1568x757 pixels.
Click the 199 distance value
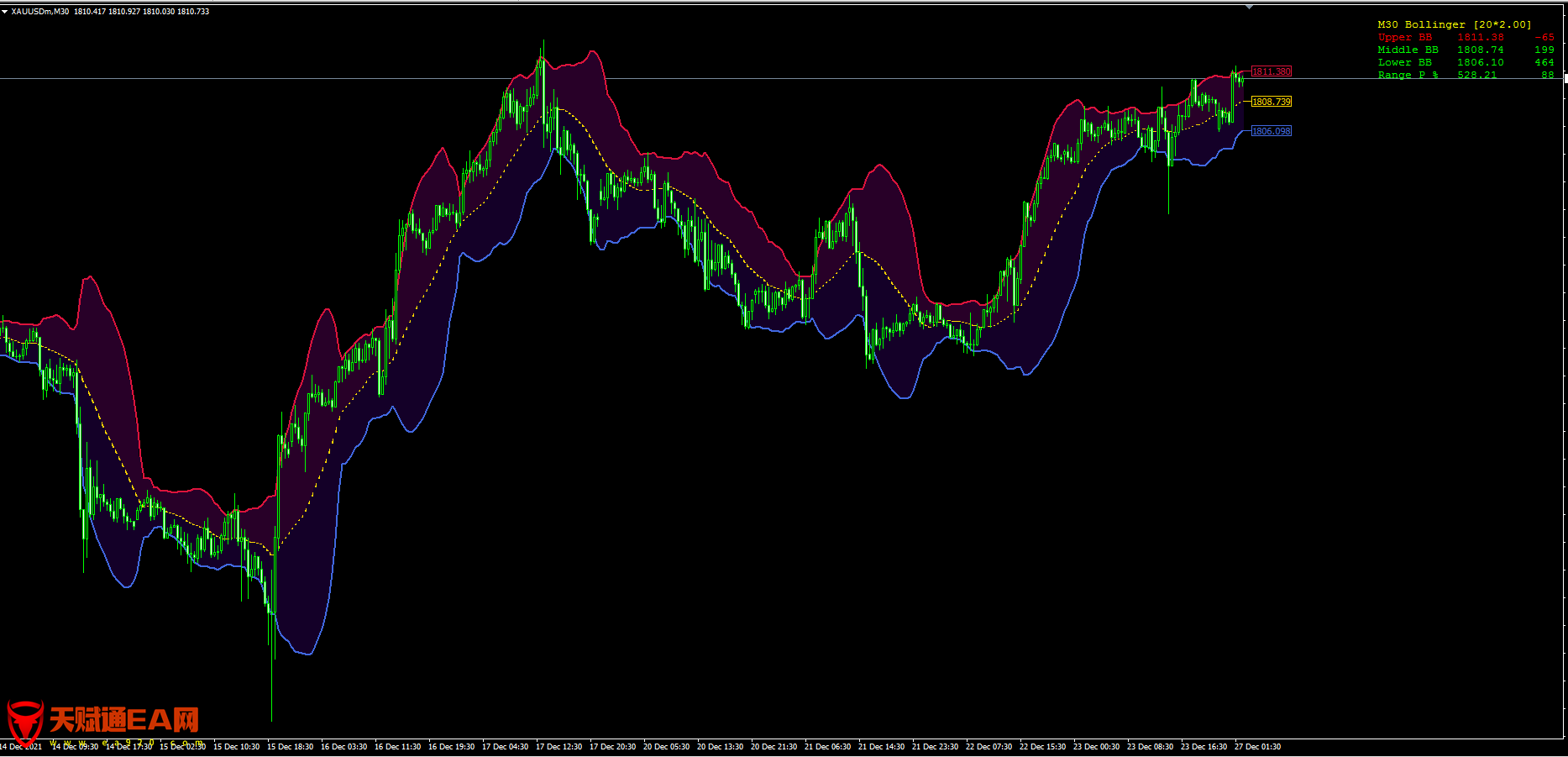pos(1544,50)
